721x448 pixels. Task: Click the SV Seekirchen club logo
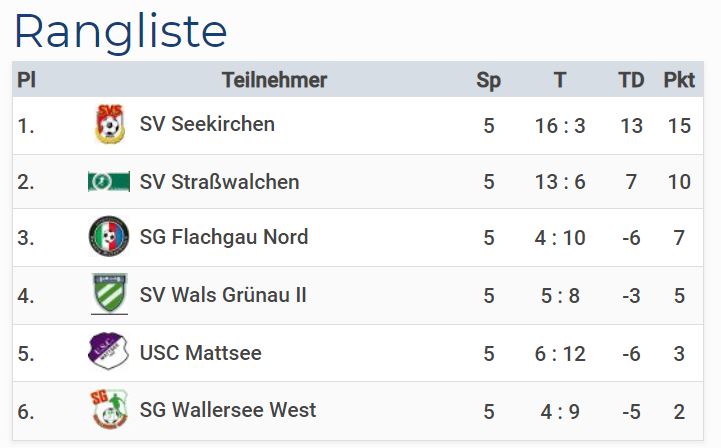pyautogui.click(x=109, y=124)
